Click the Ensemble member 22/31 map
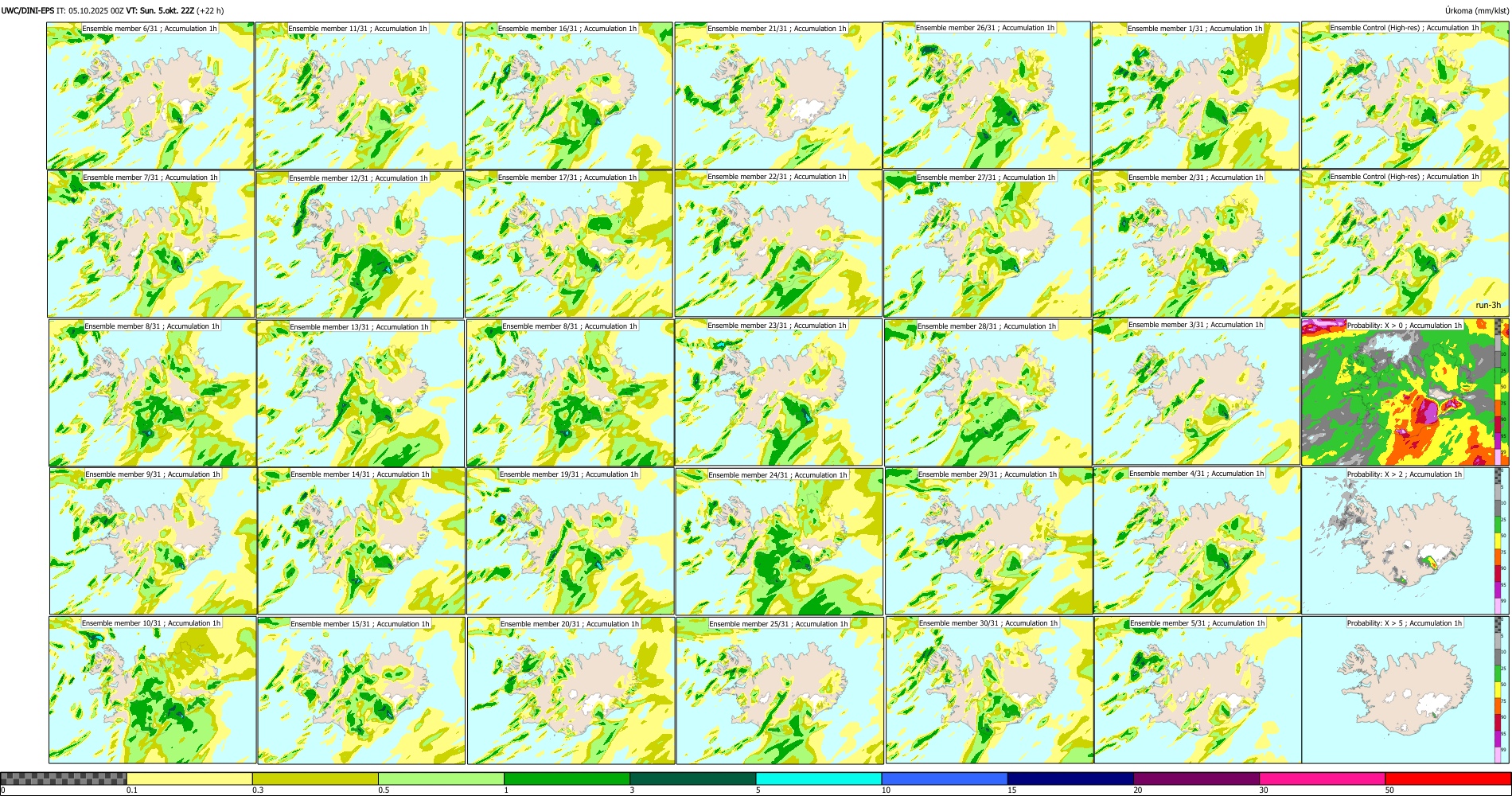The image size is (1512, 796). click(778, 243)
